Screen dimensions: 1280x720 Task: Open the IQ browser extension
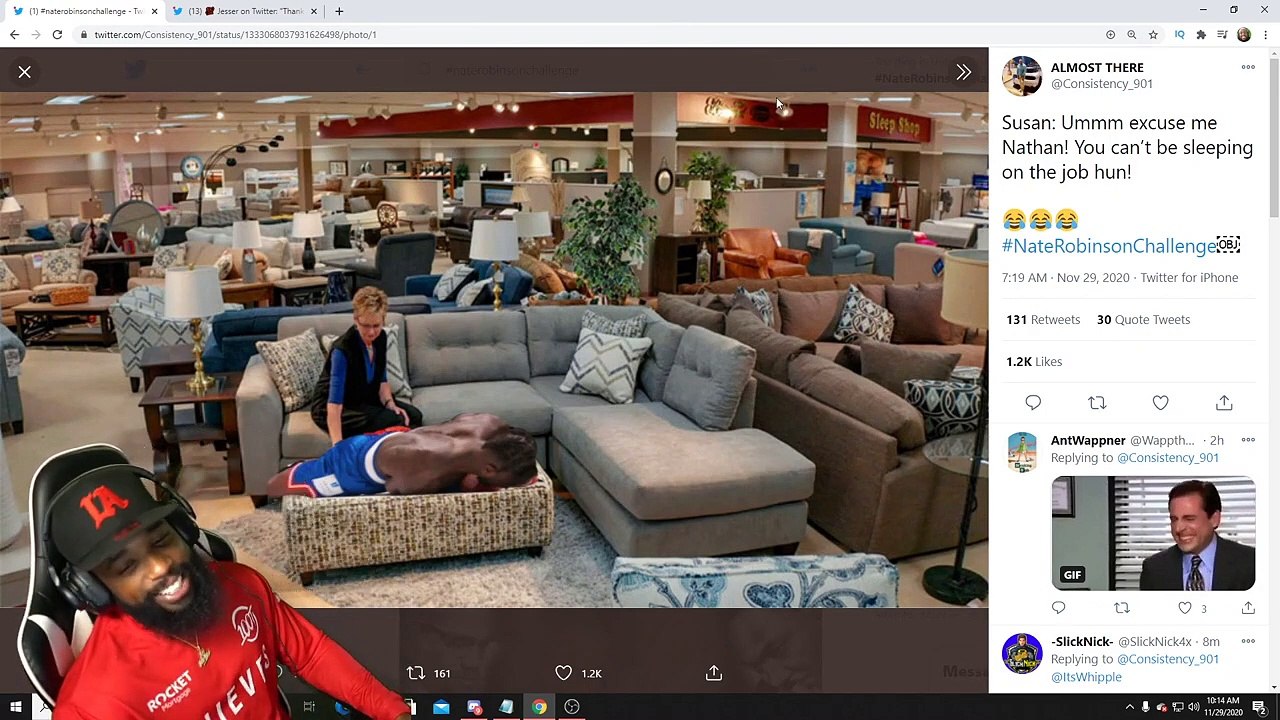tap(1180, 35)
